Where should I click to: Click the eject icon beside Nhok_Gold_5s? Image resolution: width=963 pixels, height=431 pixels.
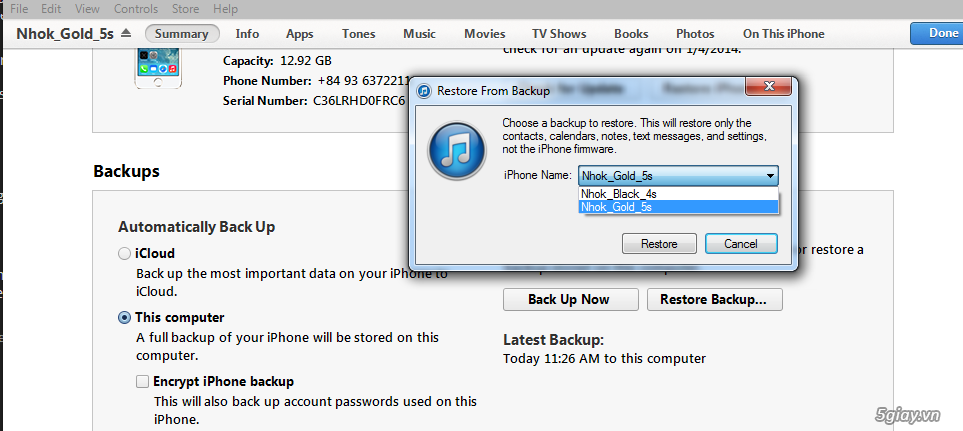[x=126, y=33]
